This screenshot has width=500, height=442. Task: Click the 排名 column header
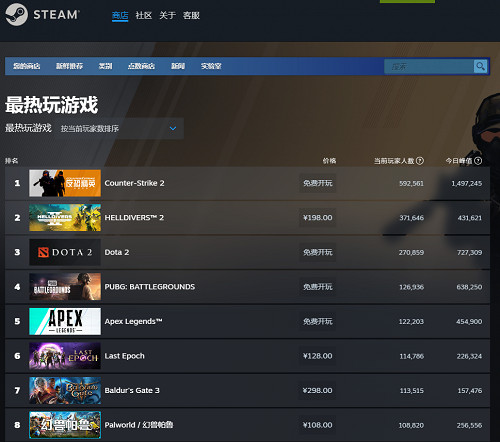[12, 161]
